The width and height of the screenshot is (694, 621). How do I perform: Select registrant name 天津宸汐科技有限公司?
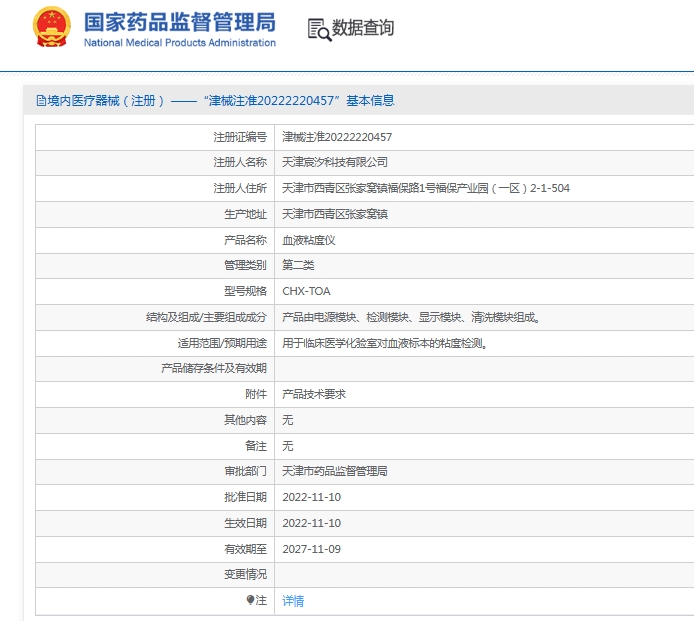[335, 162]
